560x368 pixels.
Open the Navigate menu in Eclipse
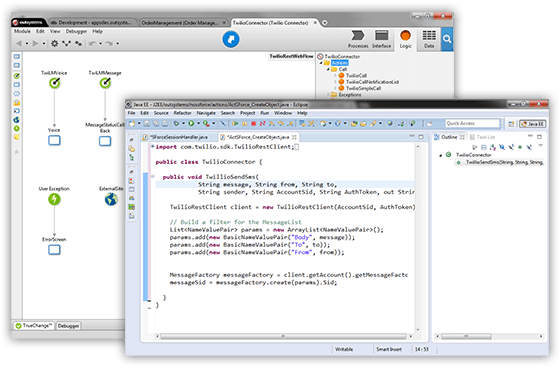(x=206, y=113)
